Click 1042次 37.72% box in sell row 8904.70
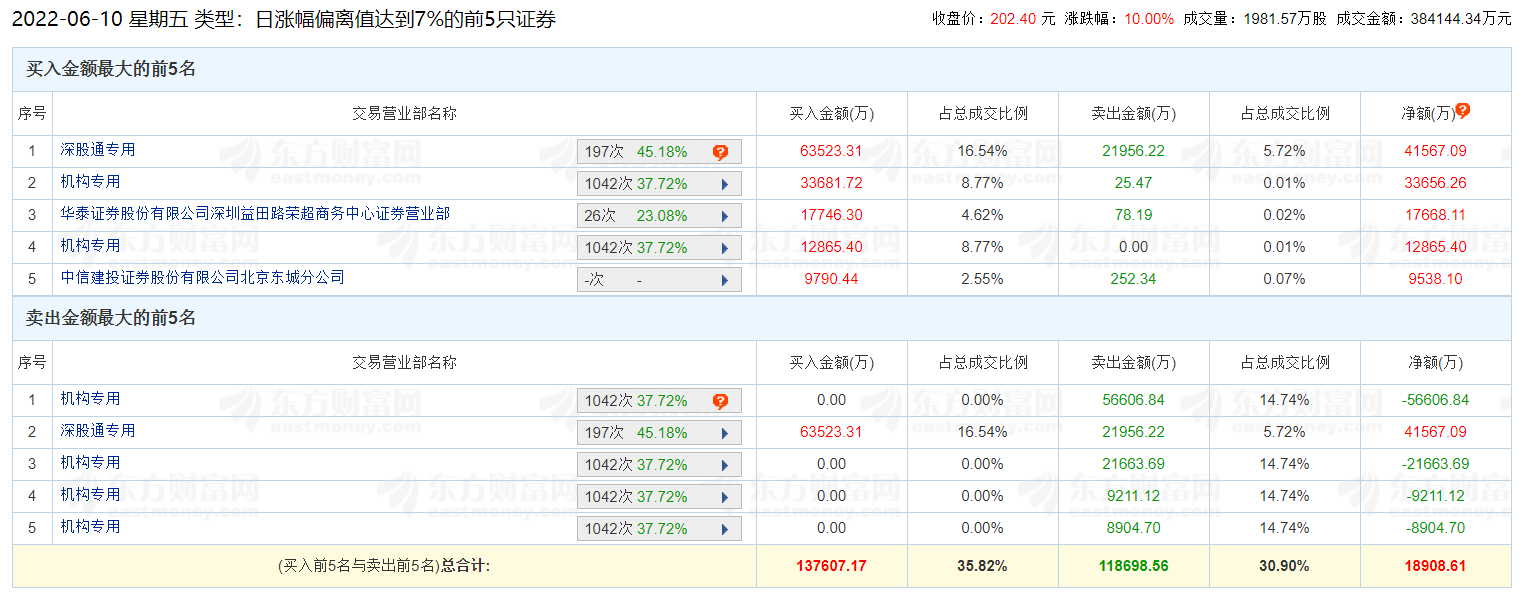The height and width of the screenshot is (595, 1527). click(x=659, y=529)
